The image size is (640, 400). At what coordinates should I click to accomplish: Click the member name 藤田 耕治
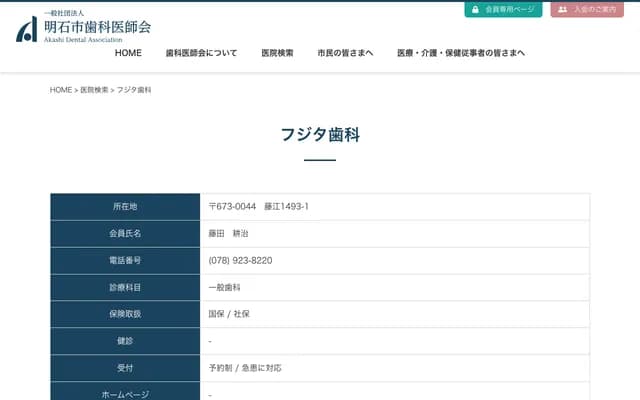click(228, 233)
